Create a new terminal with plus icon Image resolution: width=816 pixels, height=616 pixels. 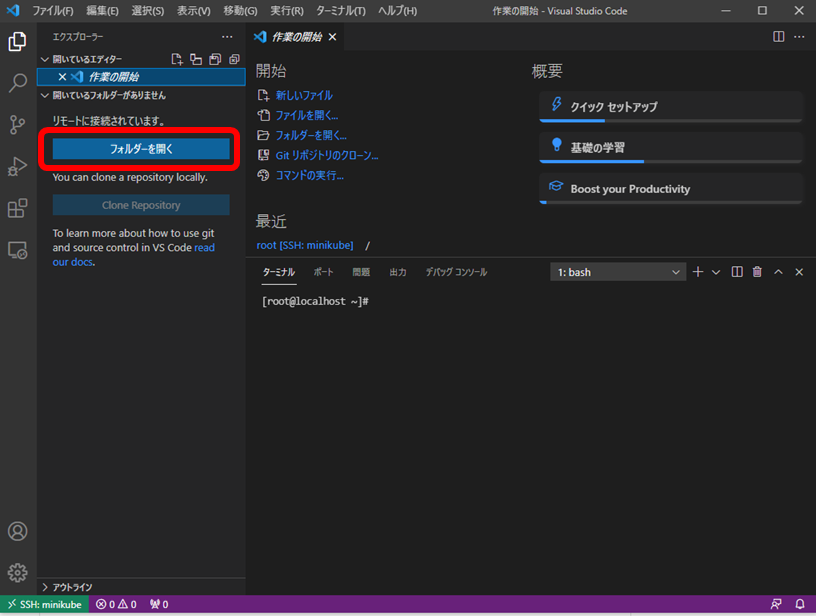pos(698,272)
